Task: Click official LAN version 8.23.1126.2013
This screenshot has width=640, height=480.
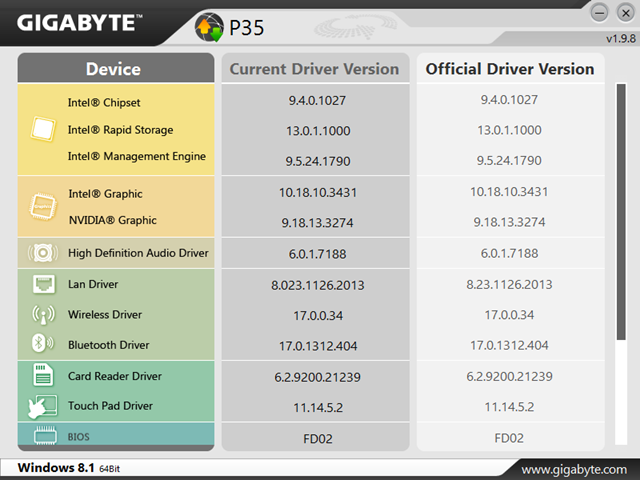Action: coord(509,284)
